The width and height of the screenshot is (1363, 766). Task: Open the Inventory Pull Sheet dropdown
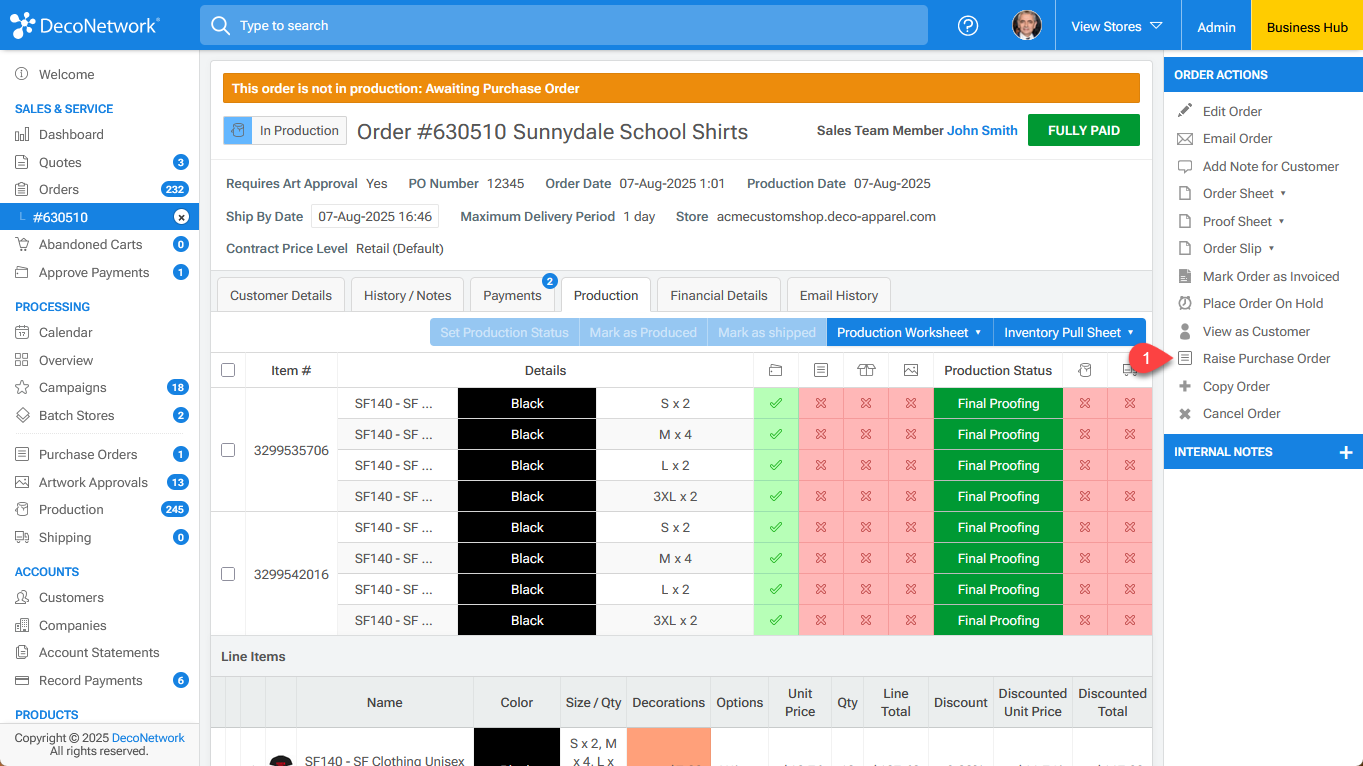coord(1068,331)
